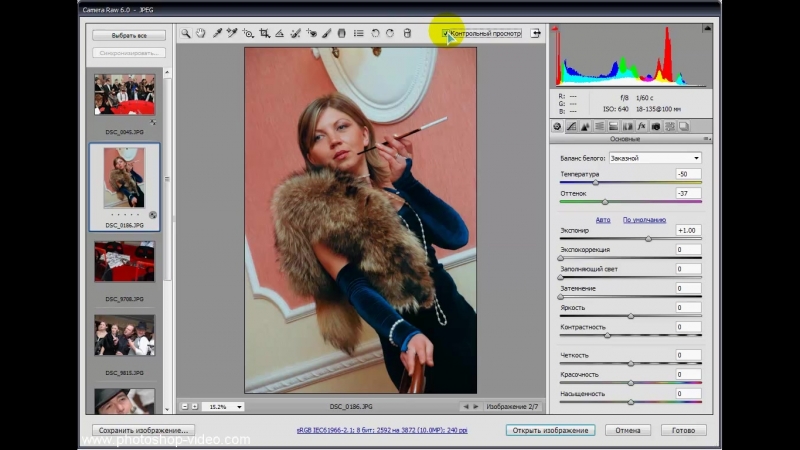Viewport: 800px width, 450px height.
Task: Uncheck the Контрольный просмотр checkbox
Action: point(446,33)
